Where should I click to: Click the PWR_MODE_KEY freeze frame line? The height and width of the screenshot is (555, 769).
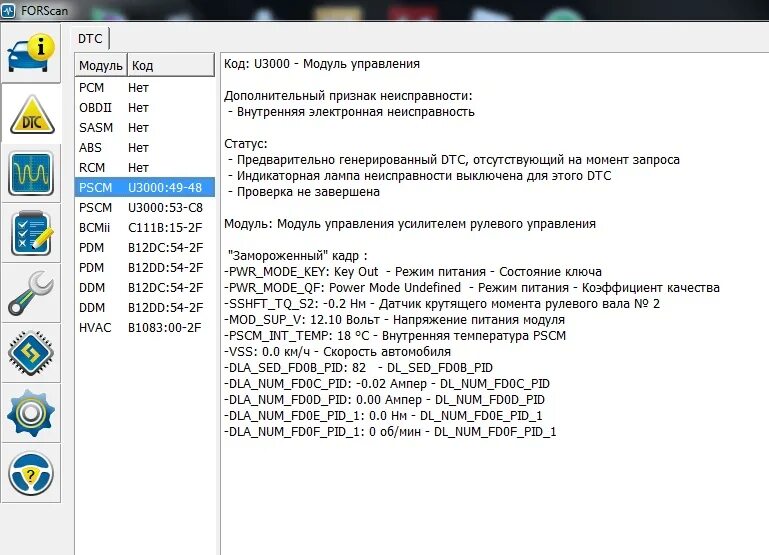pyautogui.click(x=412, y=272)
